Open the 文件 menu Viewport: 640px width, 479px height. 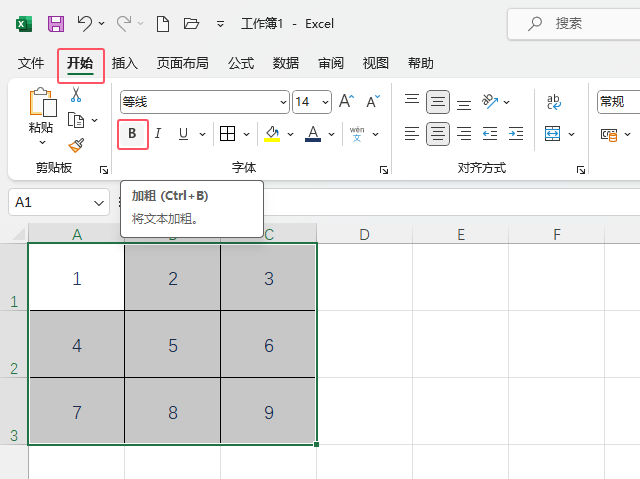coord(31,63)
